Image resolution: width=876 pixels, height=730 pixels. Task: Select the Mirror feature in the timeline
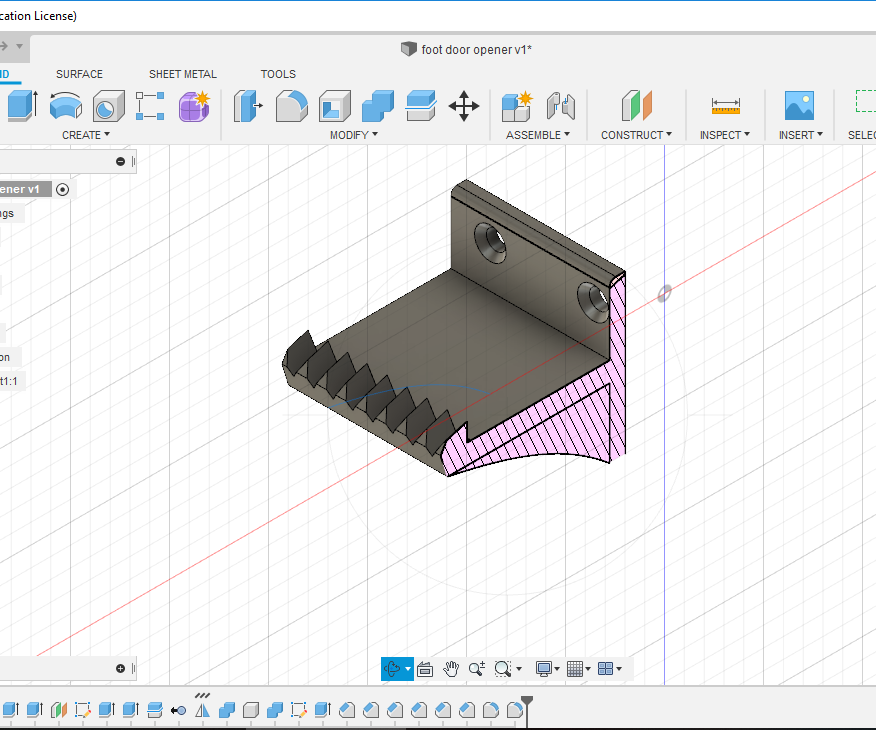203,710
